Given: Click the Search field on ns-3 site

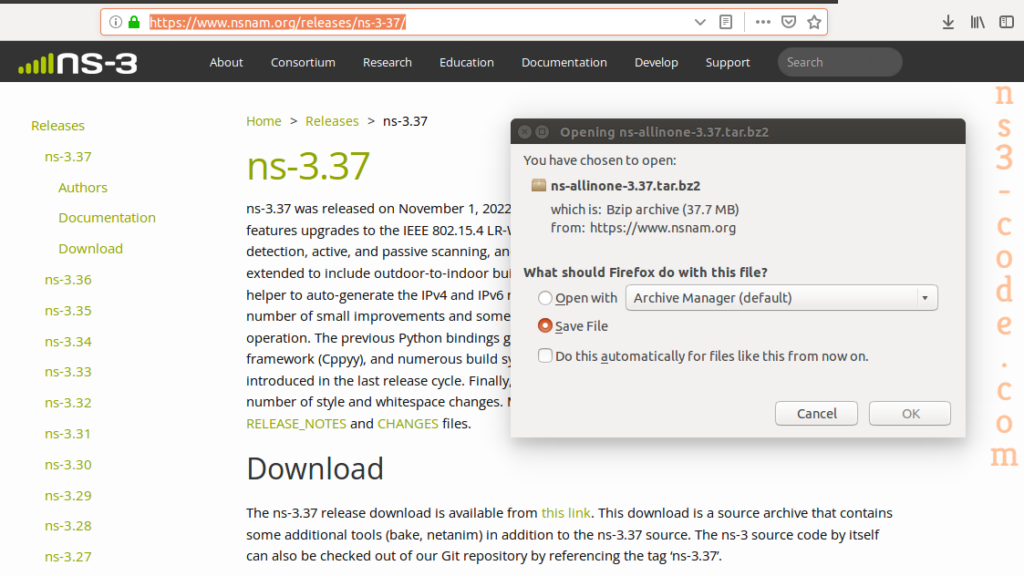Looking at the screenshot, I should (840, 62).
